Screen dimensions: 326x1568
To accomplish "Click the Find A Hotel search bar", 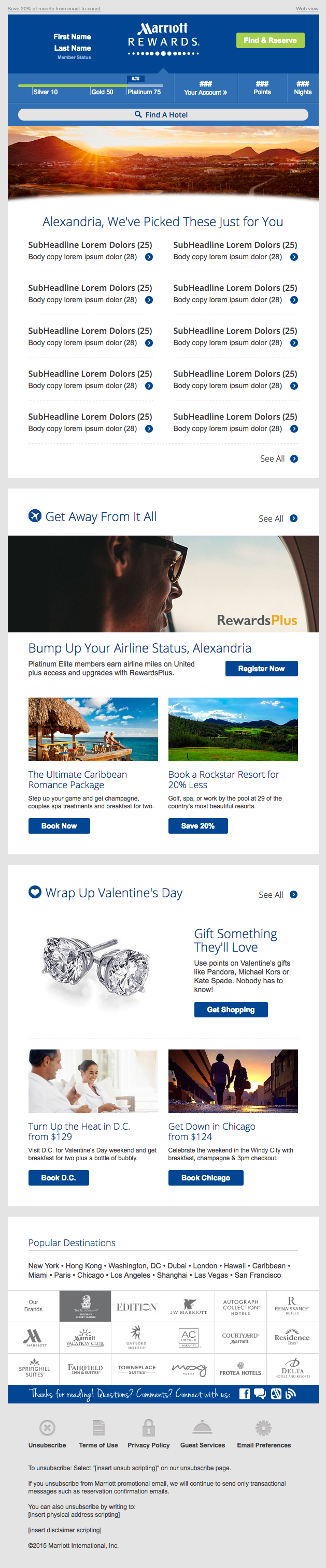I will pos(163,114).
